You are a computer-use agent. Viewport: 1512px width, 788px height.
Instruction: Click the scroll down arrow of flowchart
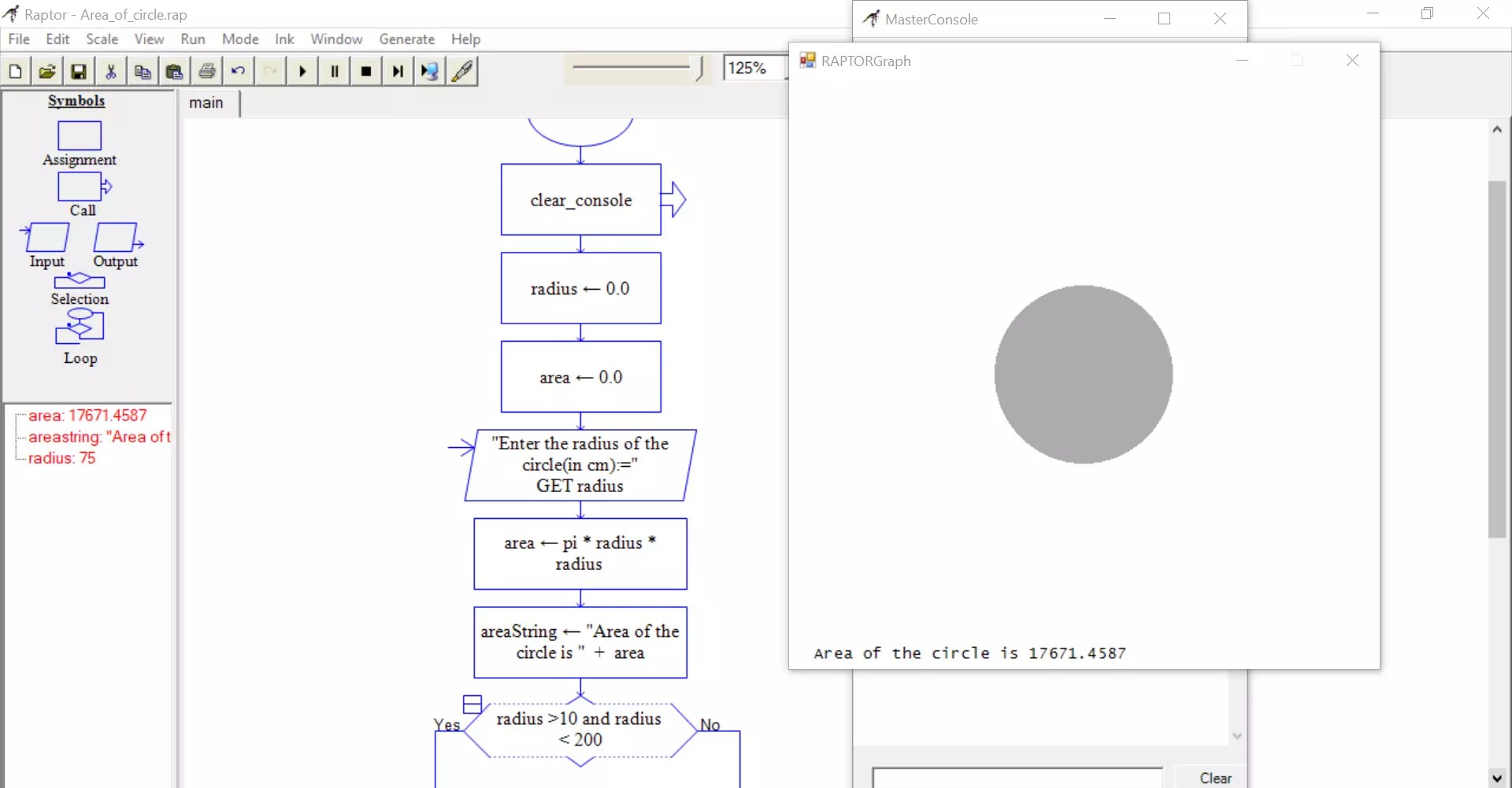click(1497, 778)
